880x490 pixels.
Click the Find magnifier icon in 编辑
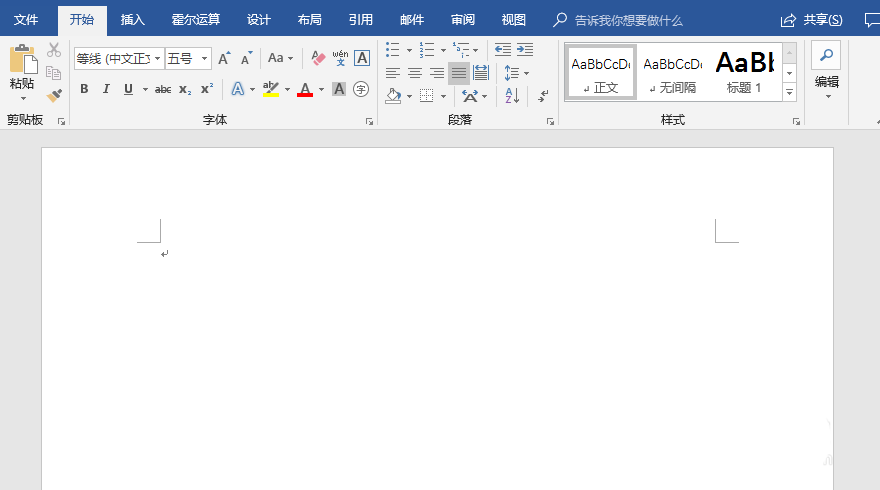click(x=826, y=55)
